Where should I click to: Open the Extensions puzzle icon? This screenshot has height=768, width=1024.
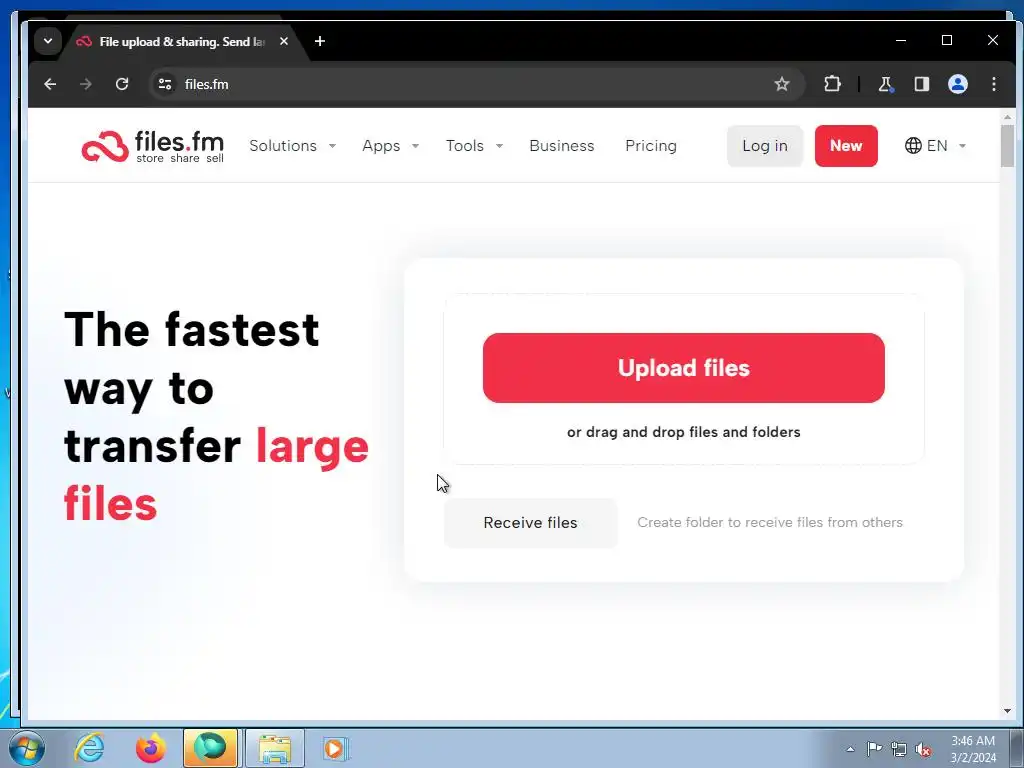coord(832,84)
